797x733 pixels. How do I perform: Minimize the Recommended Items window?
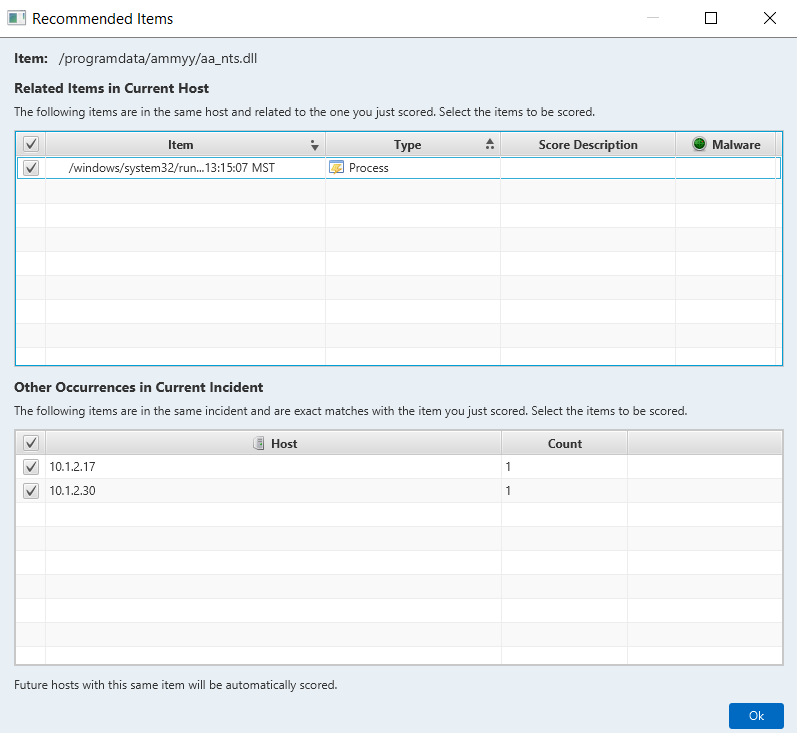pyautogui.click(x=653, y=18)
